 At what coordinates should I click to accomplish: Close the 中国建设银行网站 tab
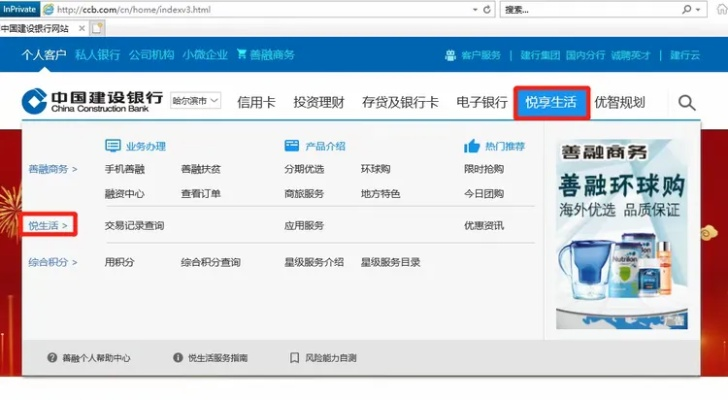[82, 28]
